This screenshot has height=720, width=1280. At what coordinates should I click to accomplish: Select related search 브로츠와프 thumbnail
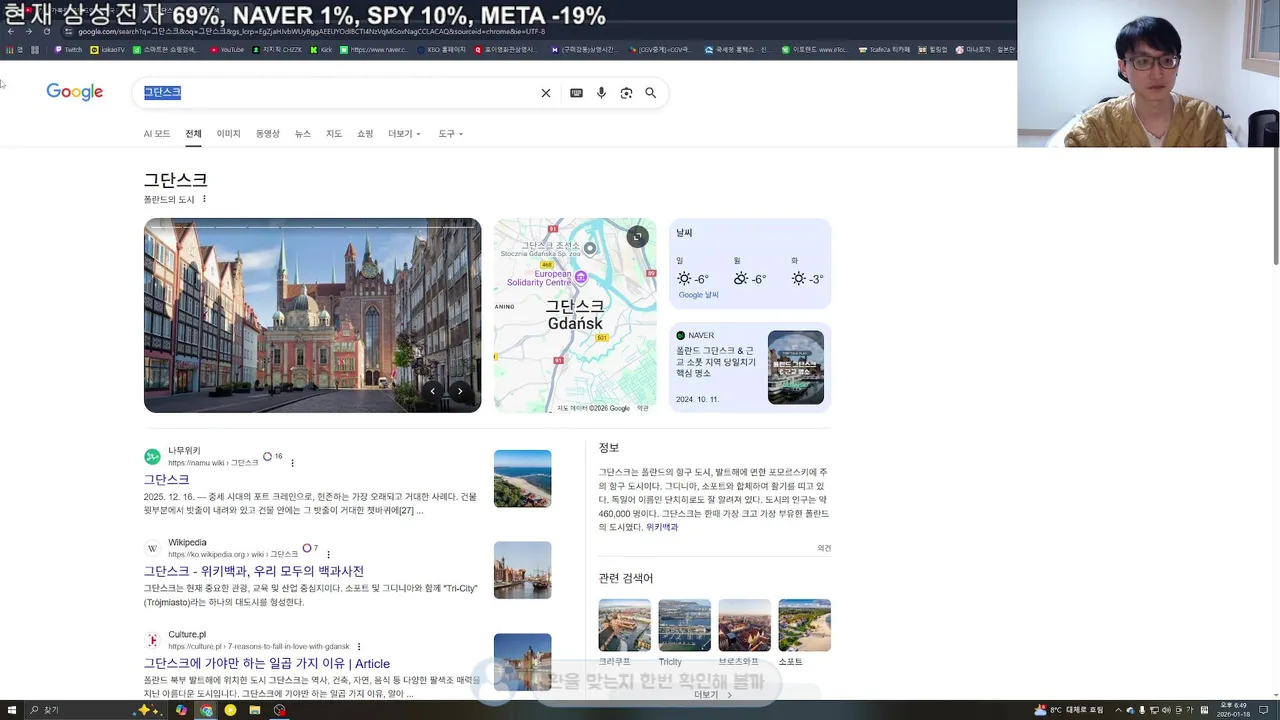tap(745, 625)
